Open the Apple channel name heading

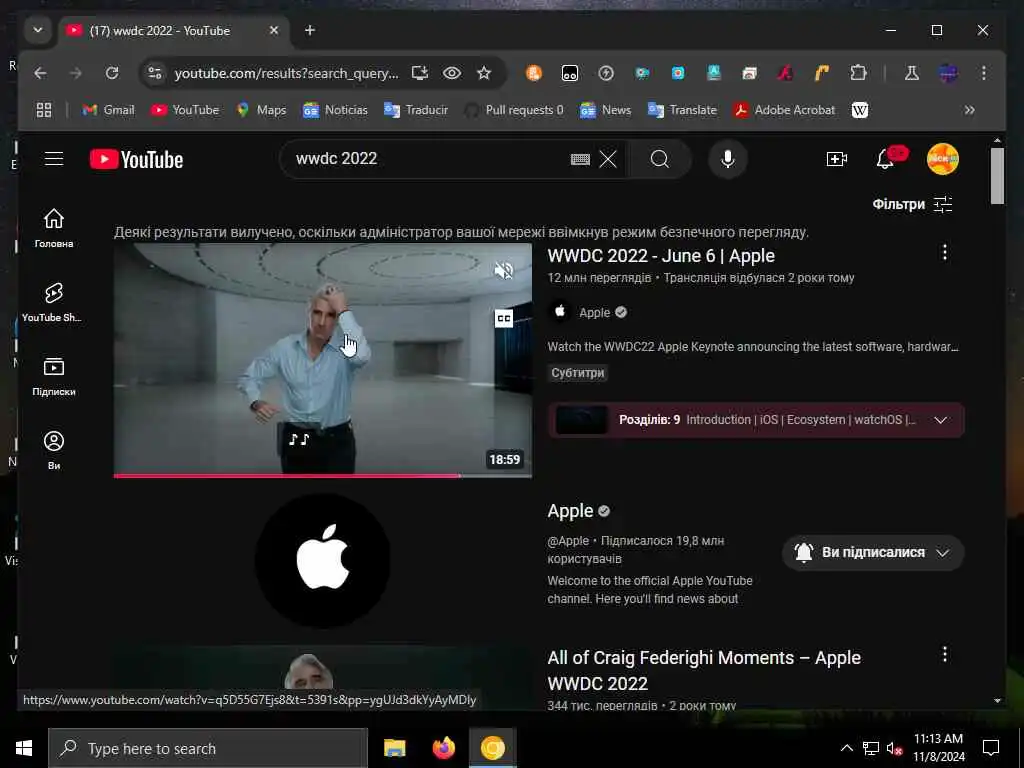tap(570, 511)
